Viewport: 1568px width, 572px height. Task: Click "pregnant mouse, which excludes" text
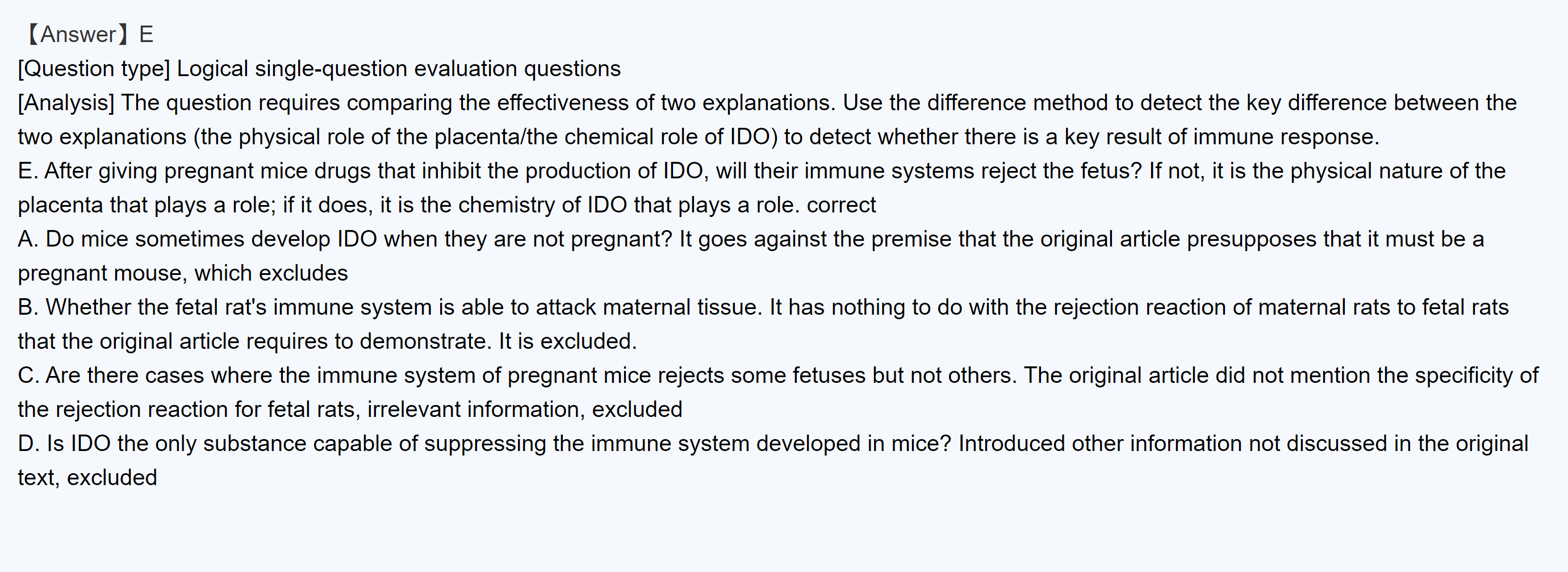tap(183, 273)
